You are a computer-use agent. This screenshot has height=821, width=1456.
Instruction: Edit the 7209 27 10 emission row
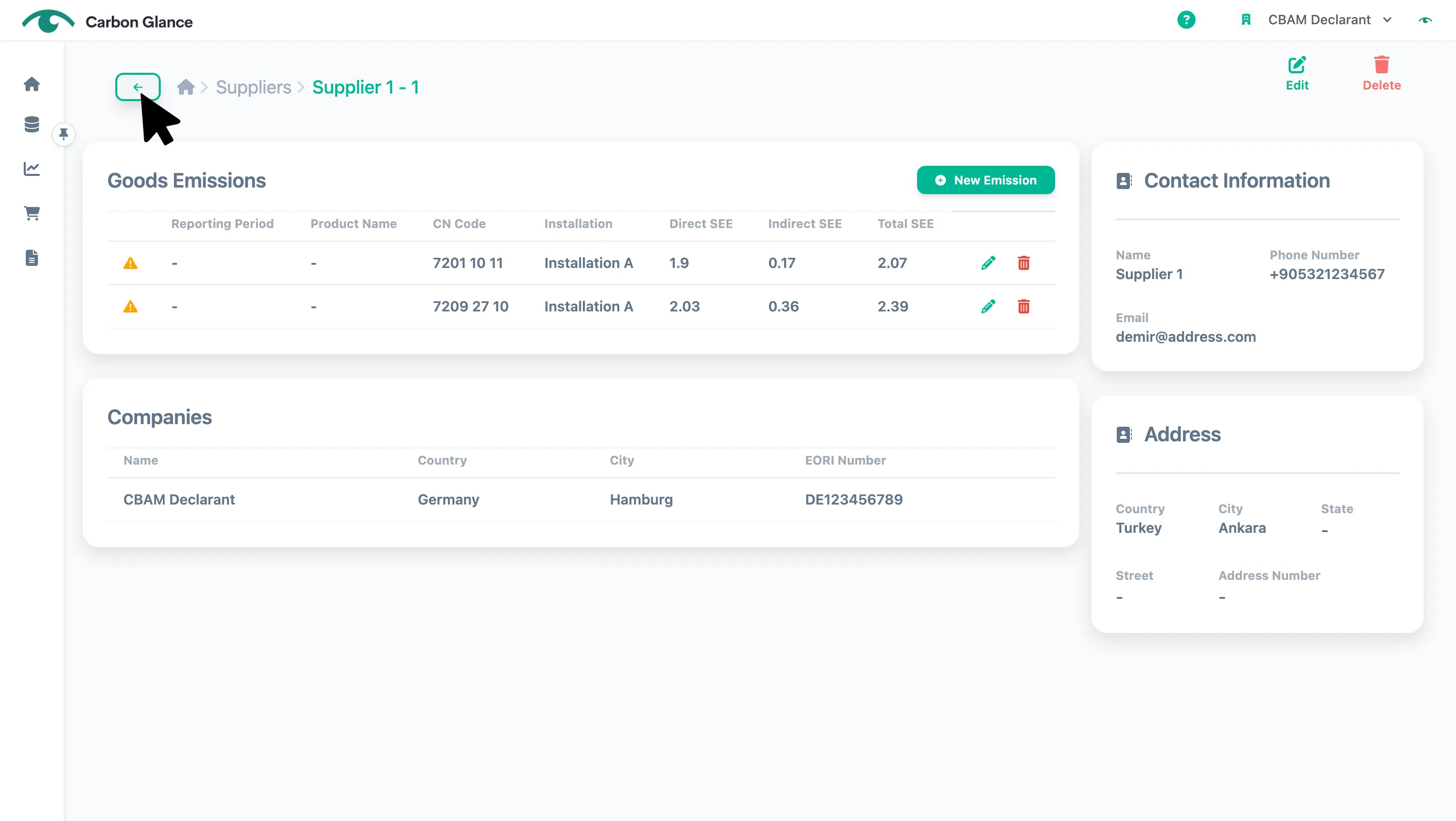coord(988,306)
